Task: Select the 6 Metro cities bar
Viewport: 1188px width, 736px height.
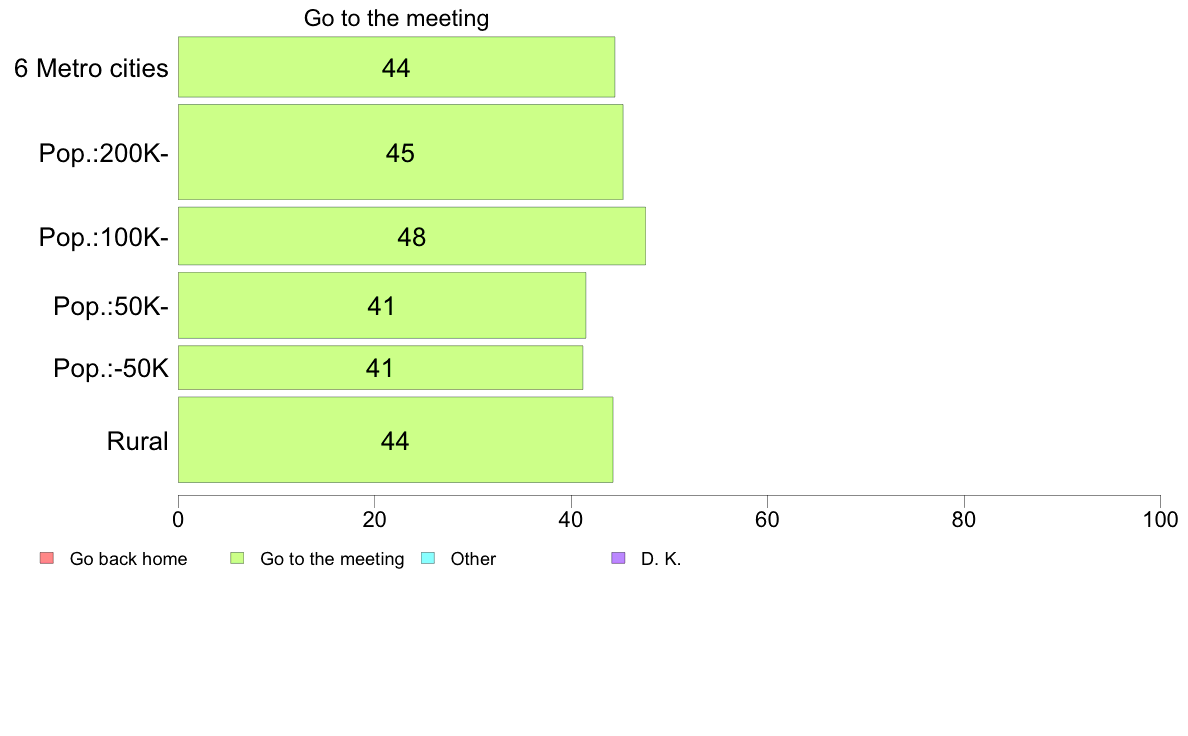Action: coord(396,67)
